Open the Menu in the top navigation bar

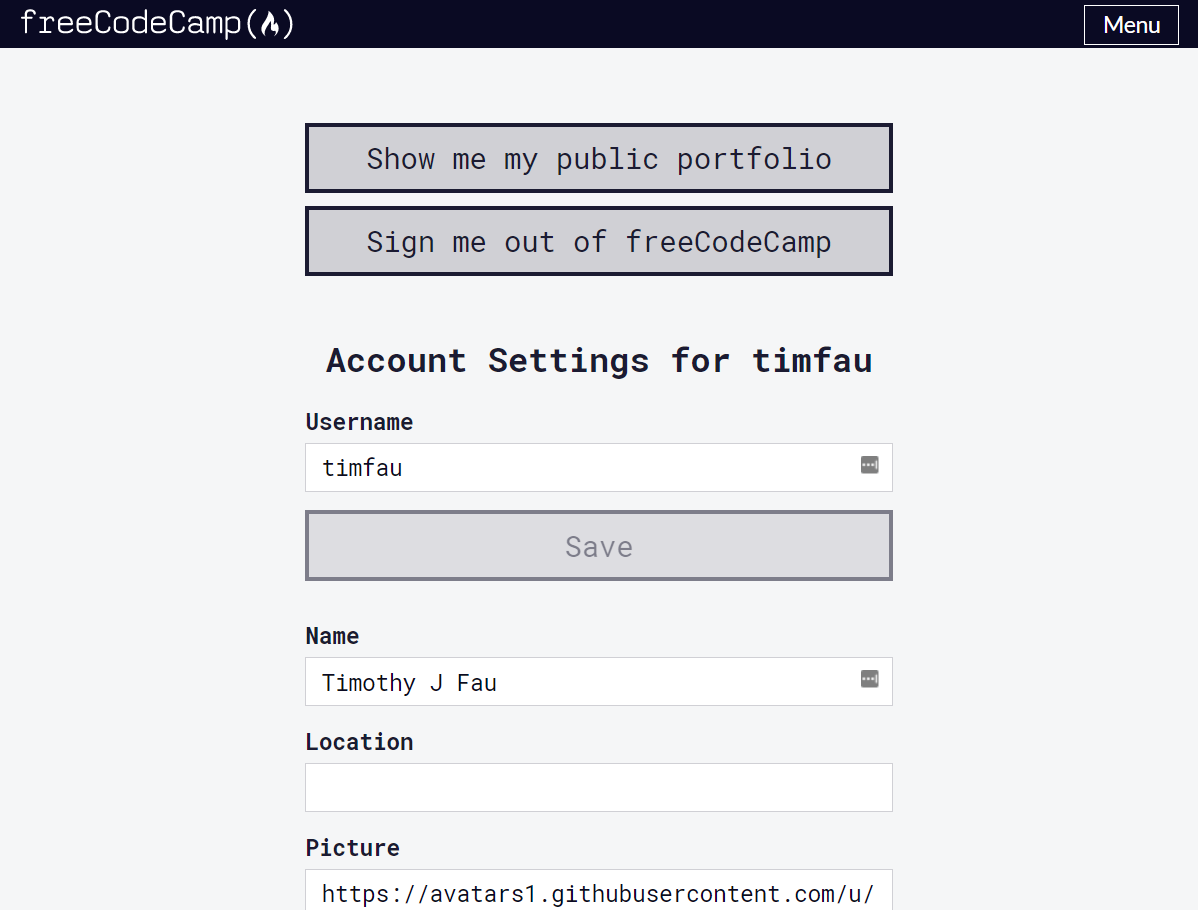[1131, 25]
